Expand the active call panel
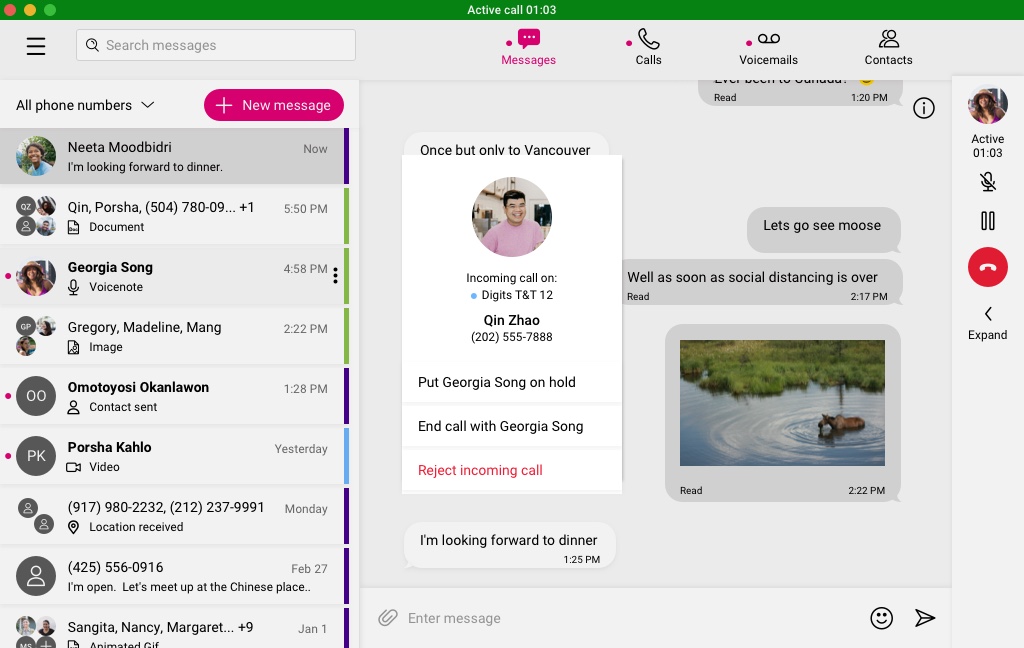Viewport: 1024px width, 648px height. click(987, 323)
